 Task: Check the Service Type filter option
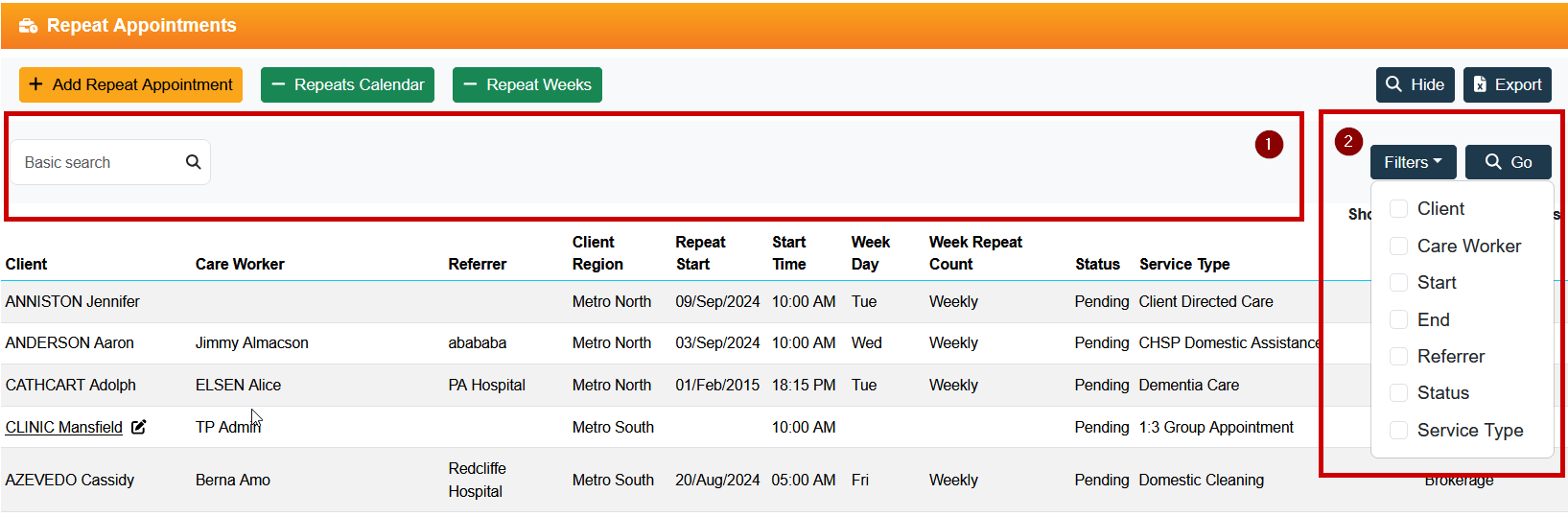coord(1399,431)
